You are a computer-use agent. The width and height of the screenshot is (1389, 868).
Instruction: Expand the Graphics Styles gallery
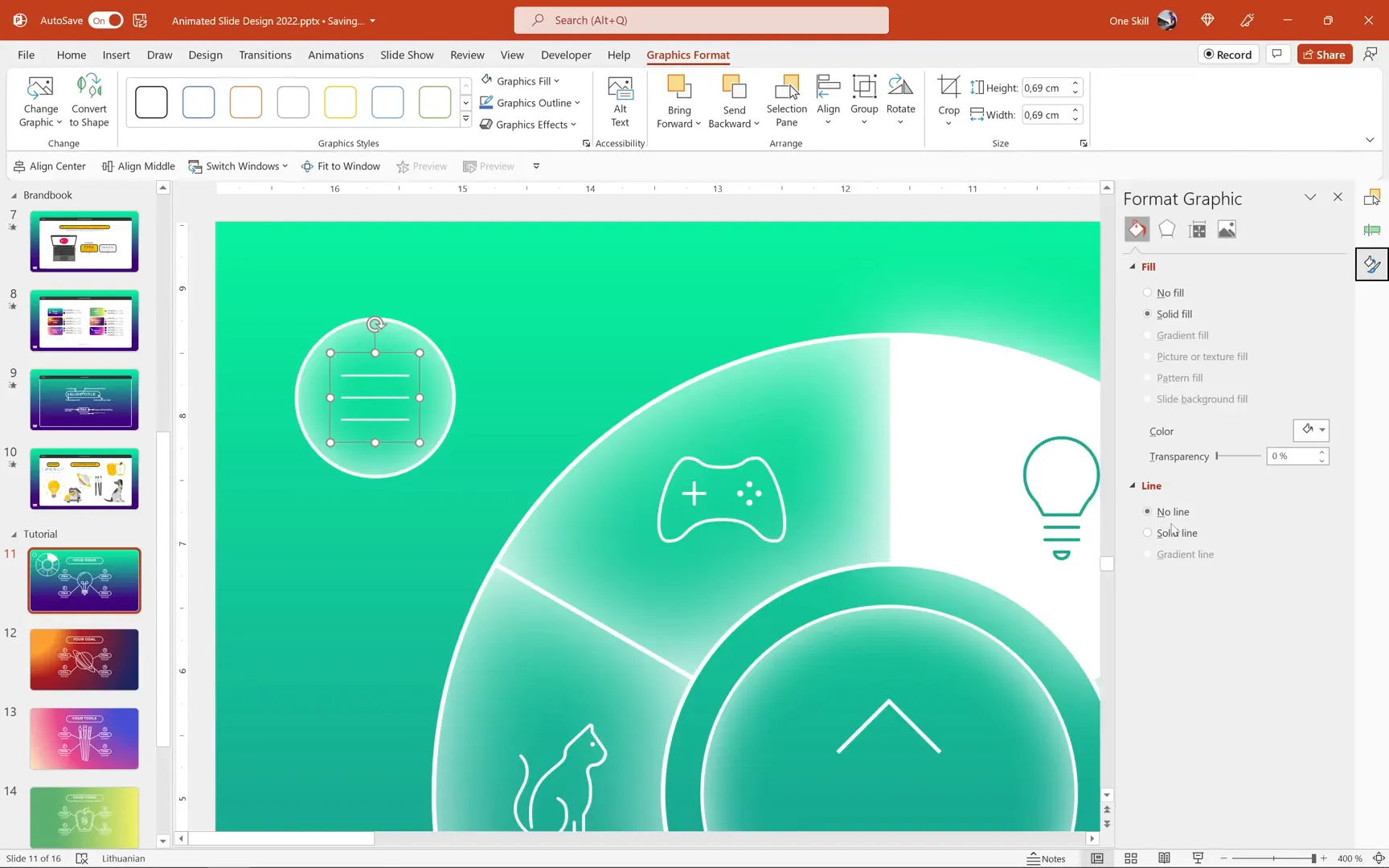click(465, 120)
